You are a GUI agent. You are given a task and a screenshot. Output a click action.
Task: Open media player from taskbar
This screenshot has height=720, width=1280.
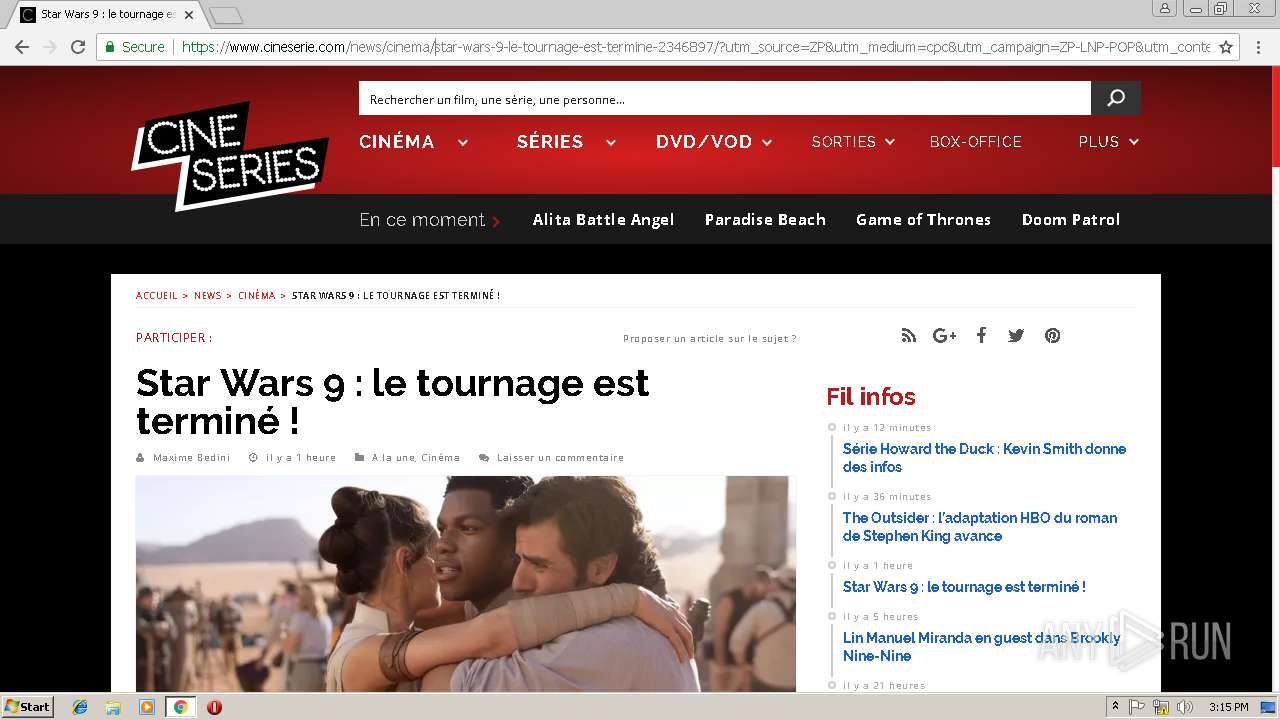(x=147, y=707)
